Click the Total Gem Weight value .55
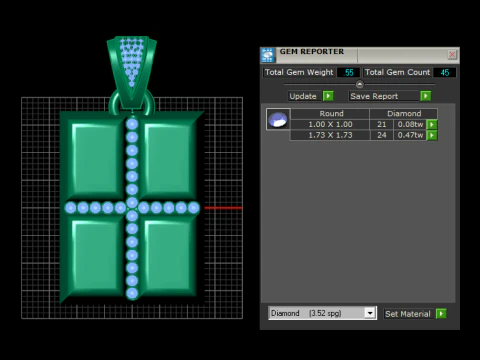 (x=348, y=72)
